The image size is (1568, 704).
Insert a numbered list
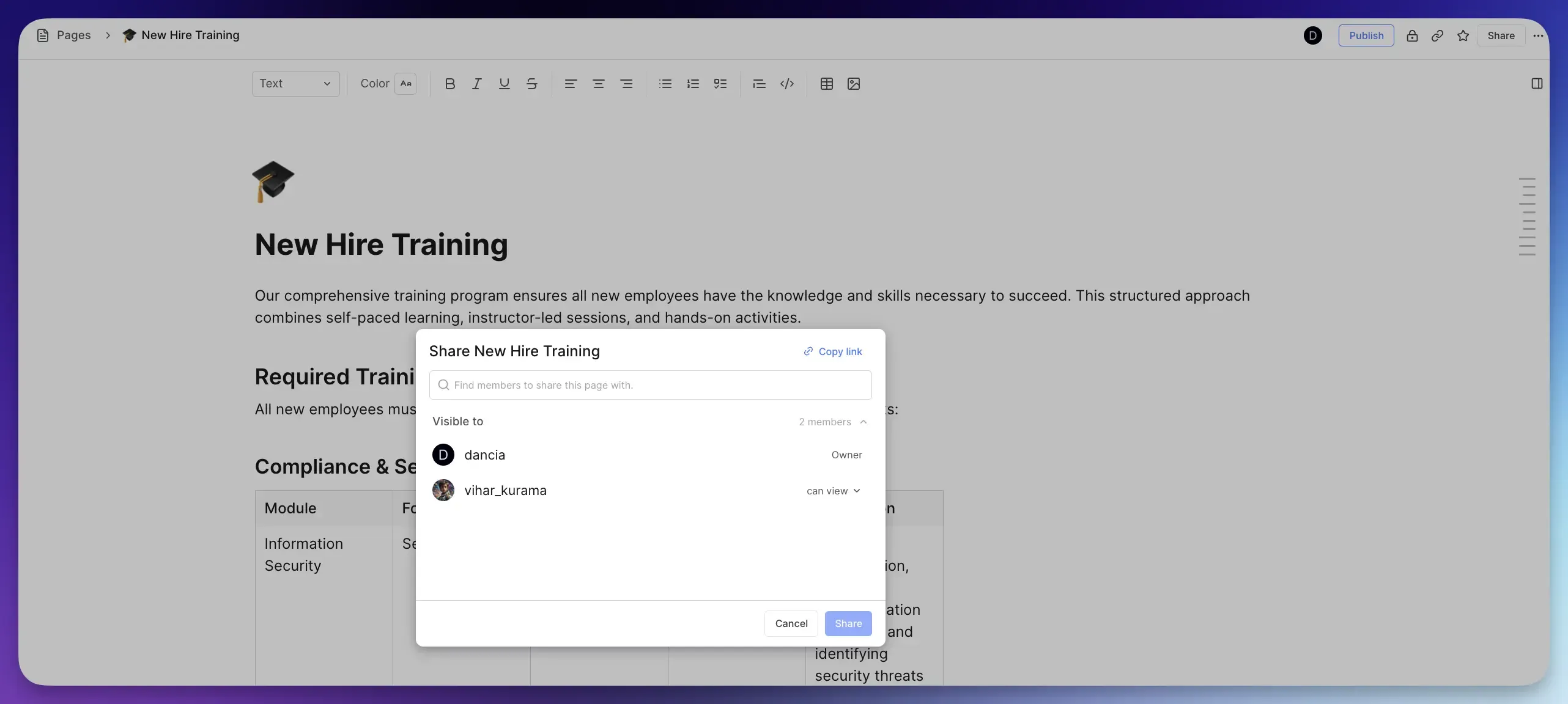692,84
